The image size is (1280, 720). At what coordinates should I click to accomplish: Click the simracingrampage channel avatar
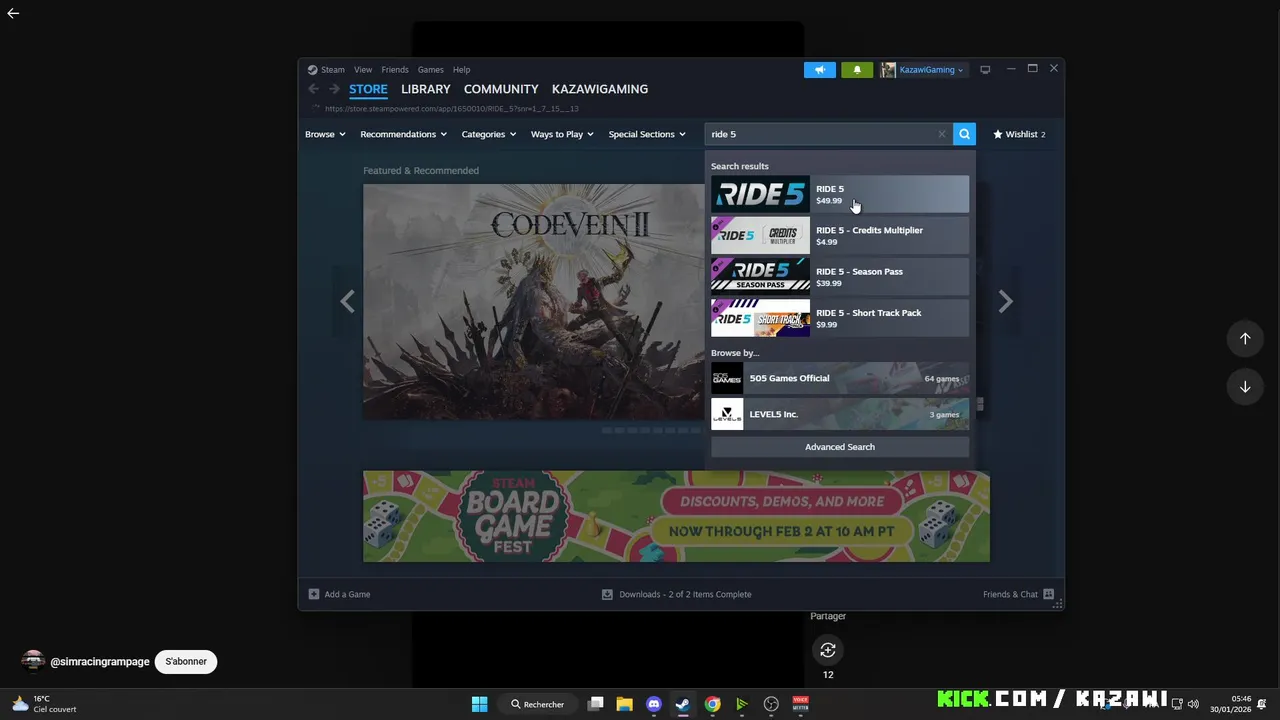tap(33, 662)
